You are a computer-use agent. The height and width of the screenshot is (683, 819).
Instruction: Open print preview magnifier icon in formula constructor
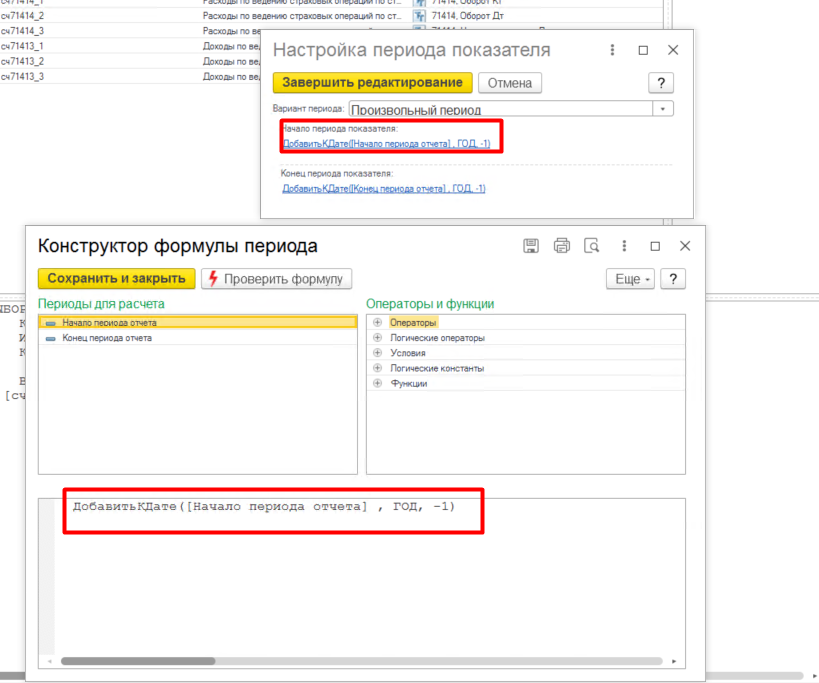pos(591,246)
